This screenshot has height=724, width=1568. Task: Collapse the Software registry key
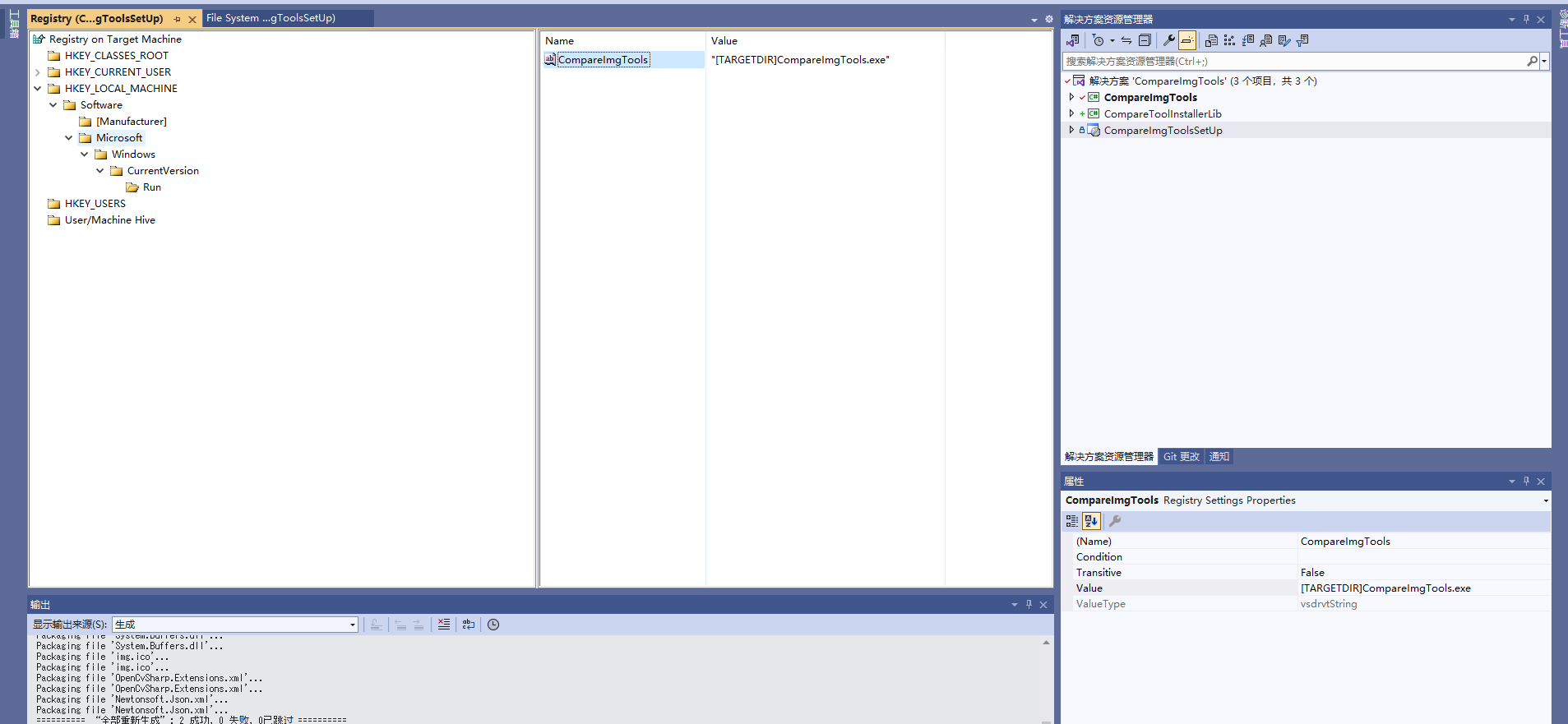pyautogui.click(x=53, y=105)
